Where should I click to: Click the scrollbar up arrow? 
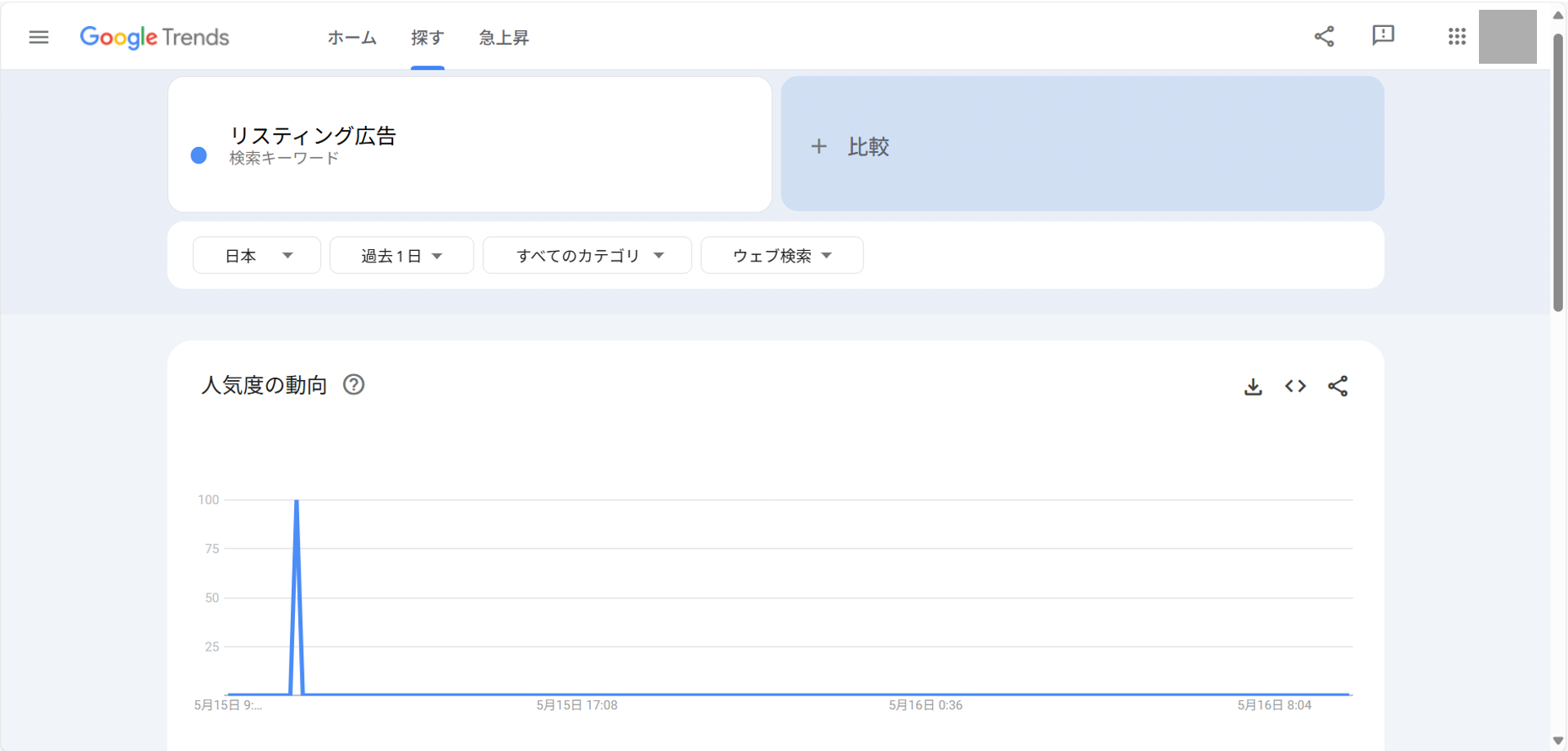click(x=1558, y=16)
